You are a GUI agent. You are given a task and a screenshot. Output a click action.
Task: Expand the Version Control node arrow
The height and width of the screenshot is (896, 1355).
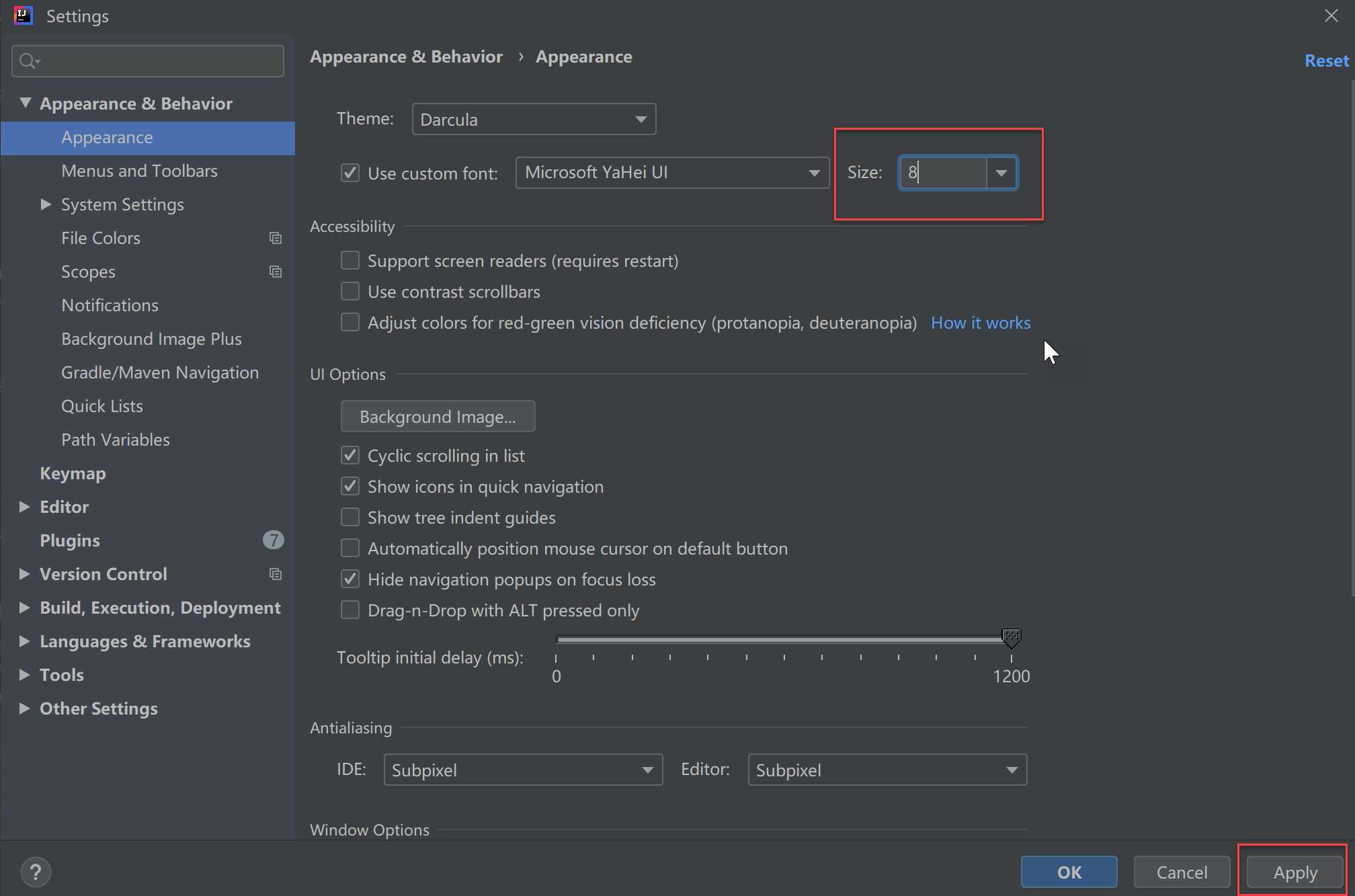[x=24, y=573]
